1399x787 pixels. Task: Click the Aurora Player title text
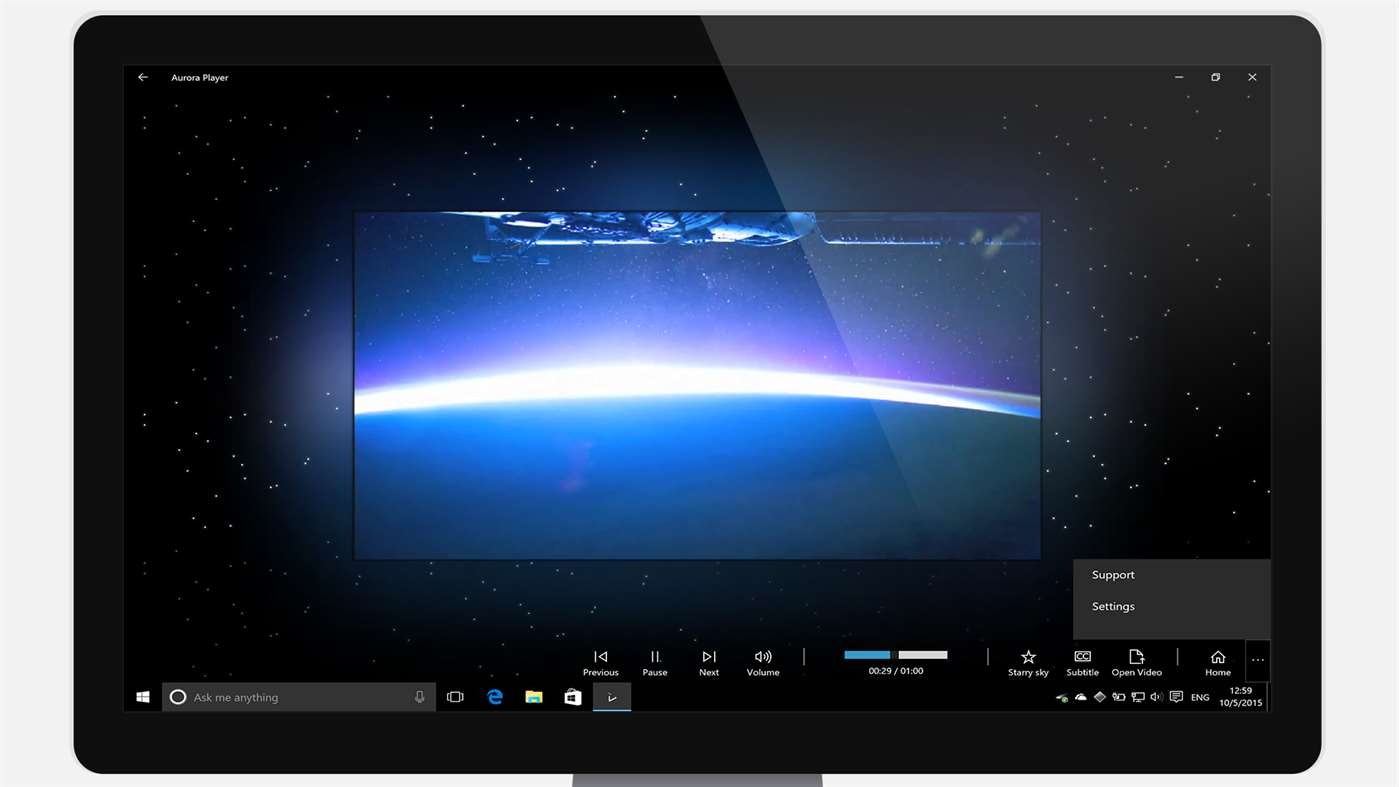point(200,77)
